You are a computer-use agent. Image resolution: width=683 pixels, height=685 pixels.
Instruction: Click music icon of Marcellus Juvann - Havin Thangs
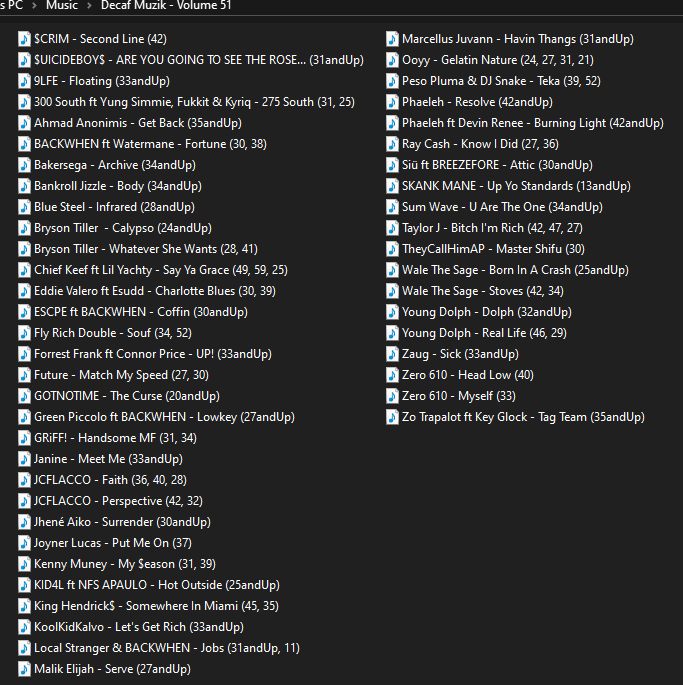(x=392, y=39)
